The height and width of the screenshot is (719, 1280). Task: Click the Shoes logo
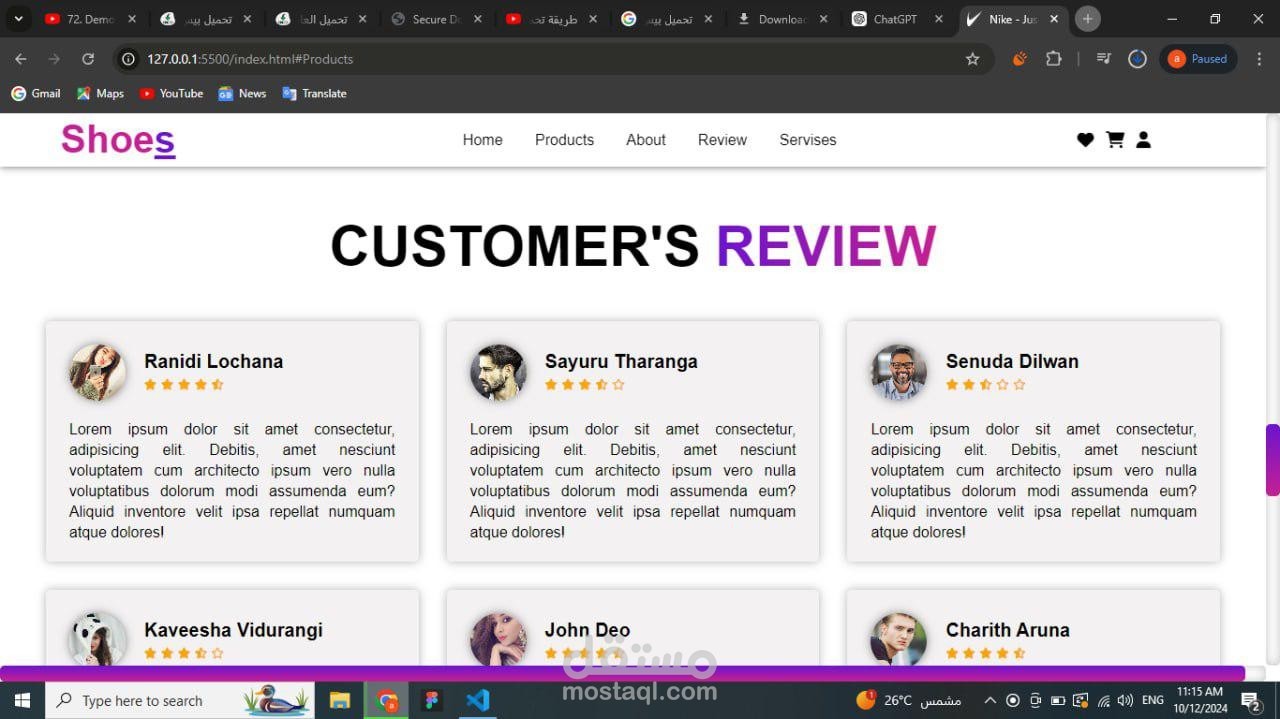click(118, 140)
